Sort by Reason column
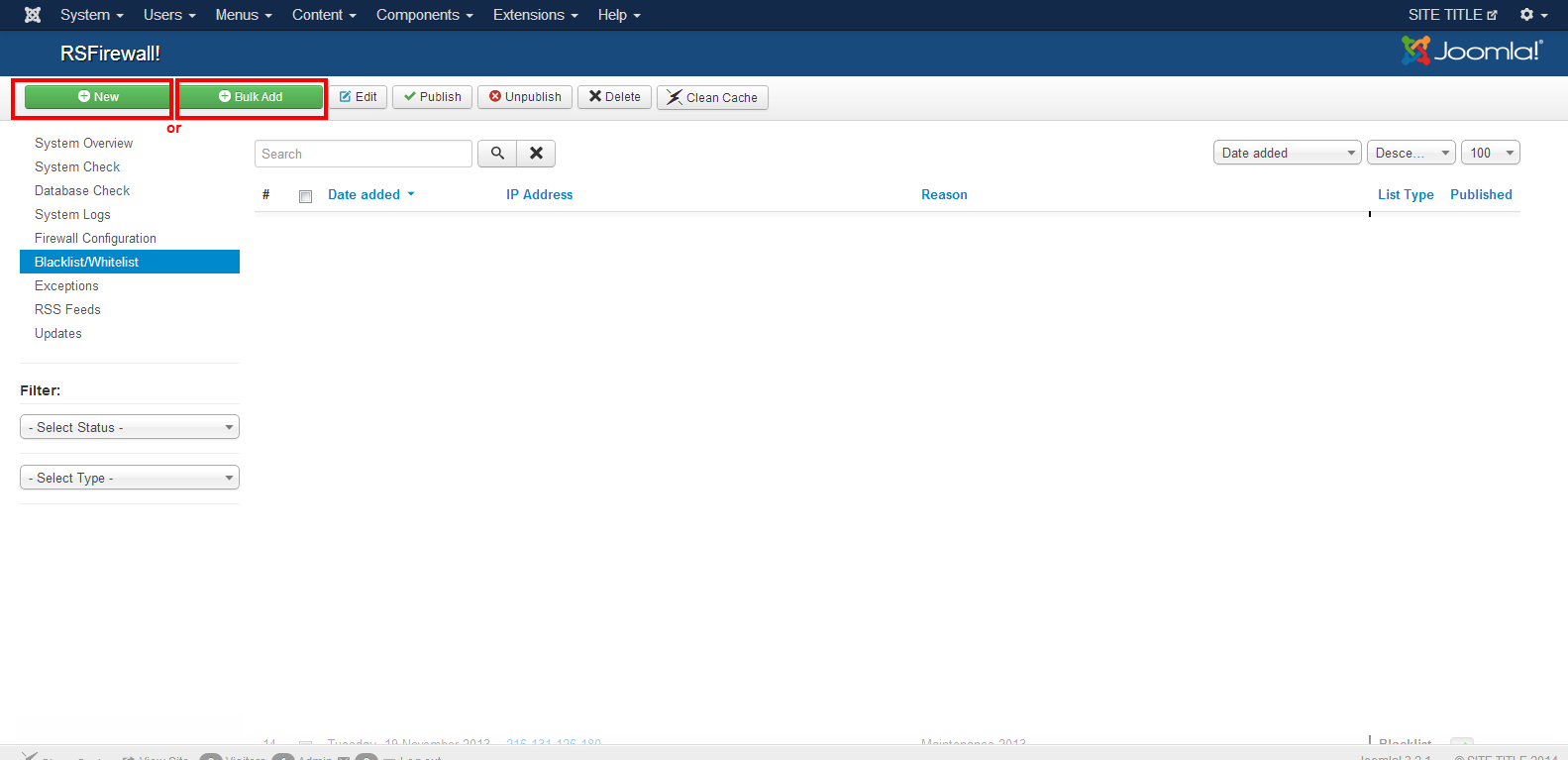 click(x=944, y=194)
